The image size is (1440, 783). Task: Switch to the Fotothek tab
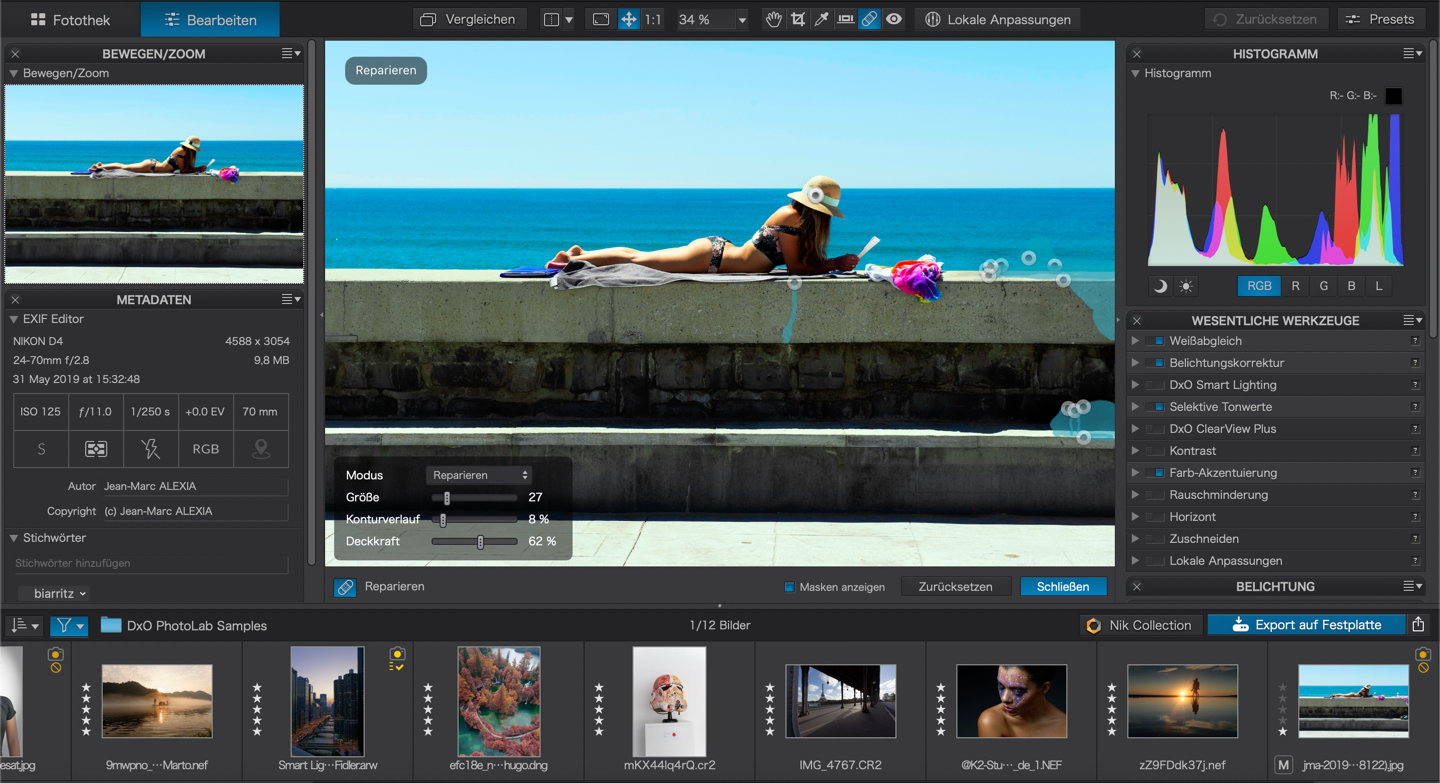[70, 19]
